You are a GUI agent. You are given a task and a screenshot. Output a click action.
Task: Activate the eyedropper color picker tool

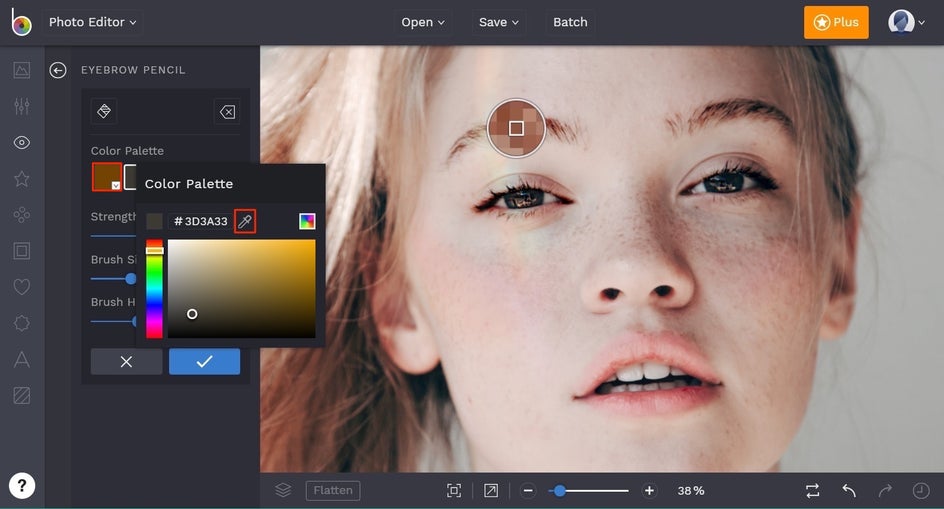coord(245,221)
